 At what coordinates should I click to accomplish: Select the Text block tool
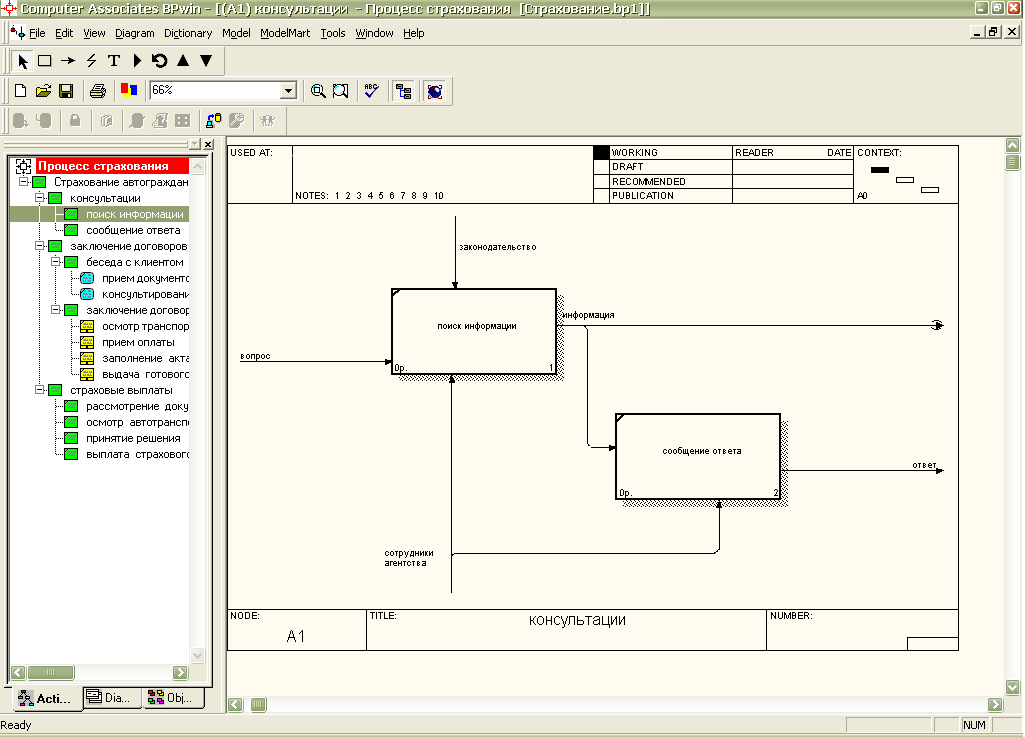[114, 61]
